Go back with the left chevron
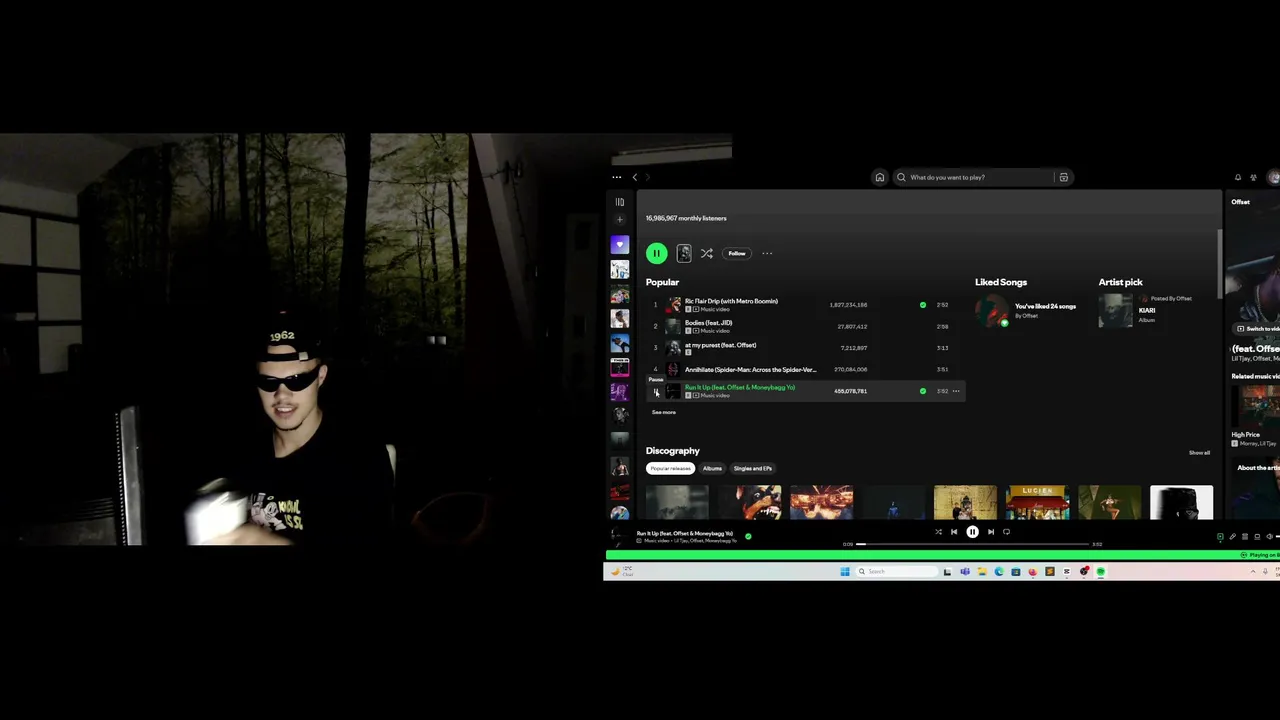 [634, 177]
